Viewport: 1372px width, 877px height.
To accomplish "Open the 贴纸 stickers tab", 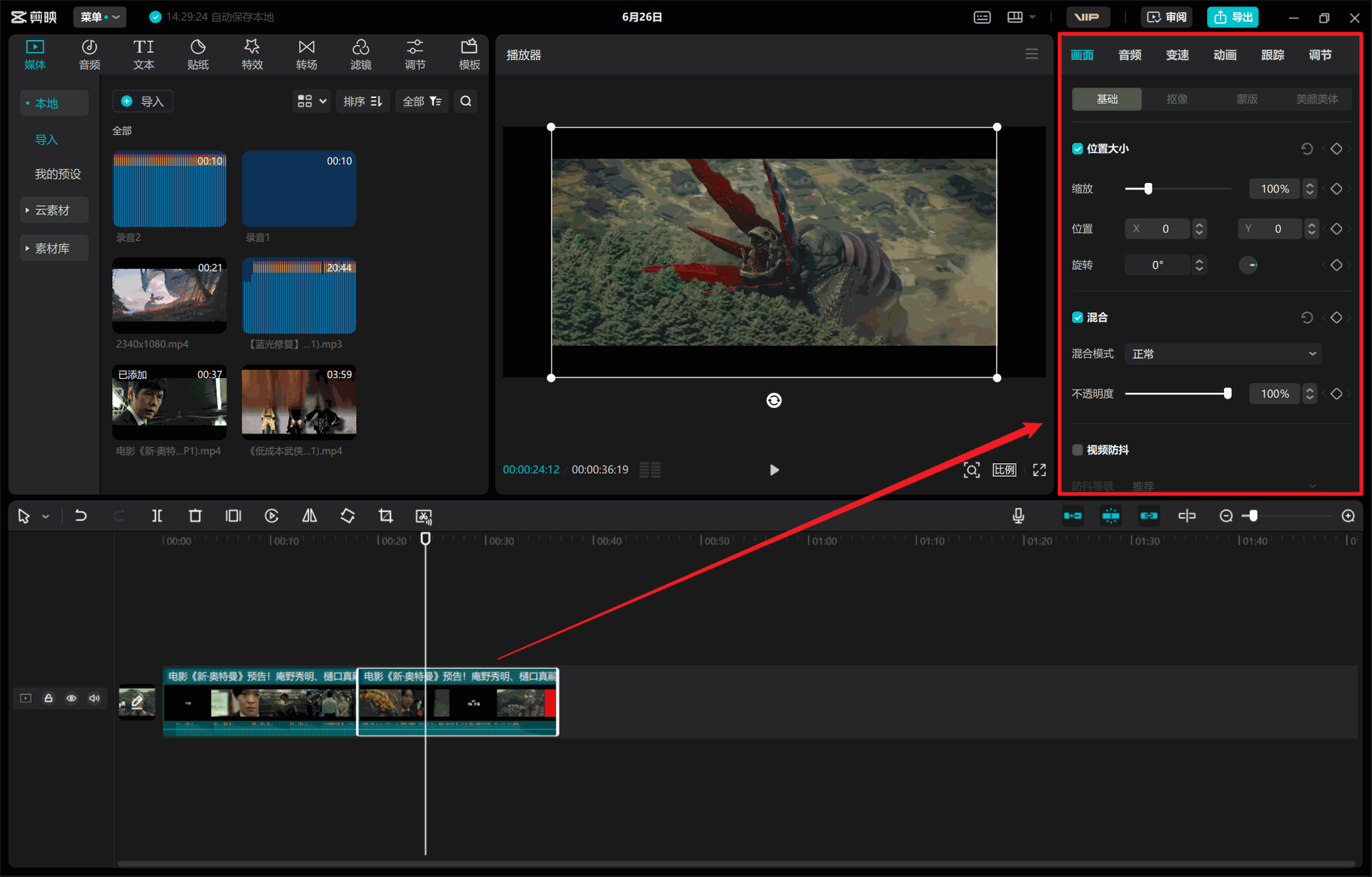I will (198, 54).
